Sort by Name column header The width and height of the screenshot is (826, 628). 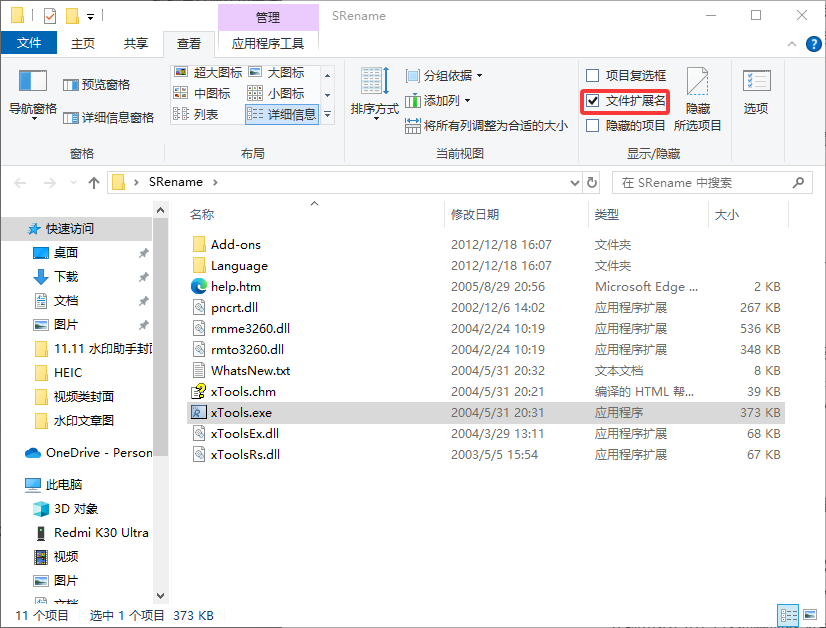[x=314, y=214]
